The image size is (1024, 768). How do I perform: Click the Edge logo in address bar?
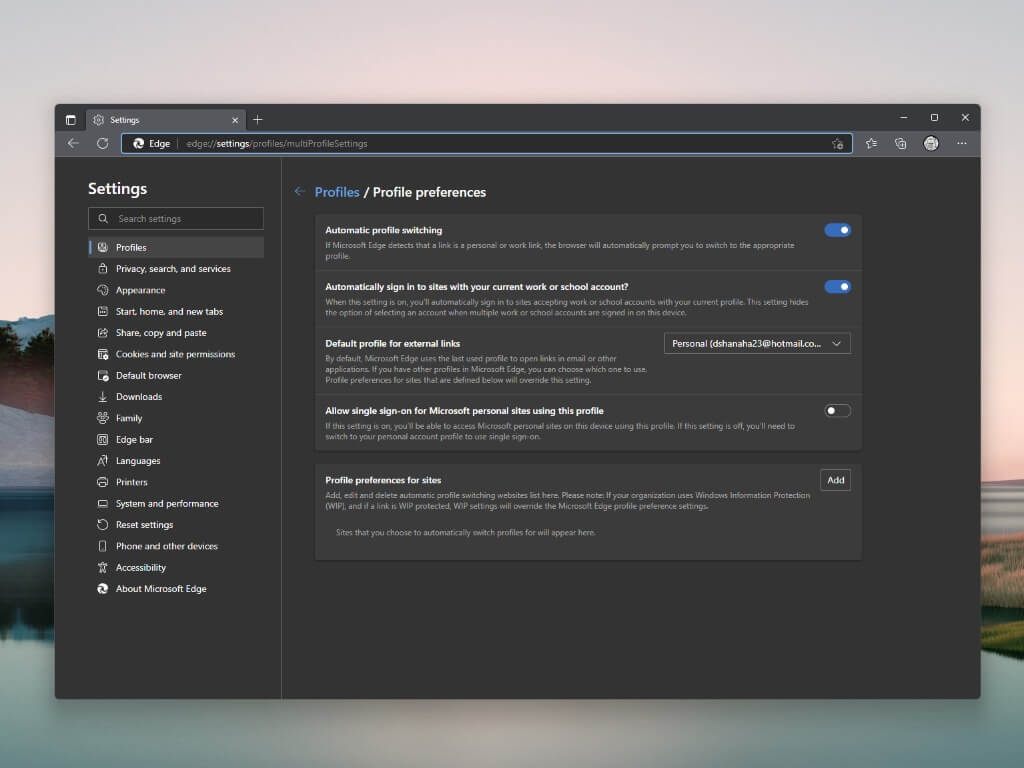click(x=138, y=144)
